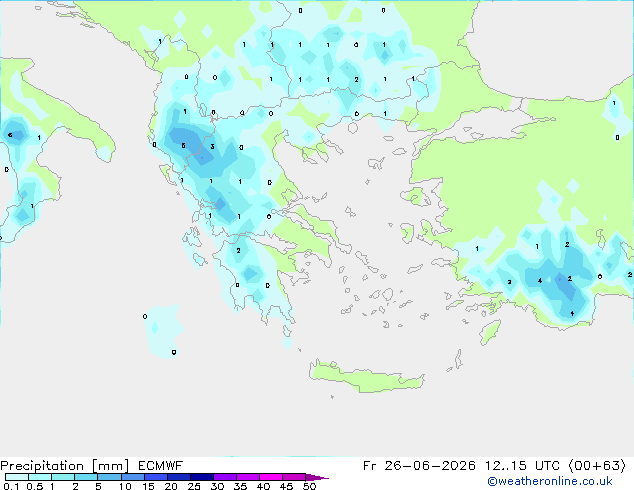Click the legend label '35'
The image size is (634, 490).
pos(240,486)
